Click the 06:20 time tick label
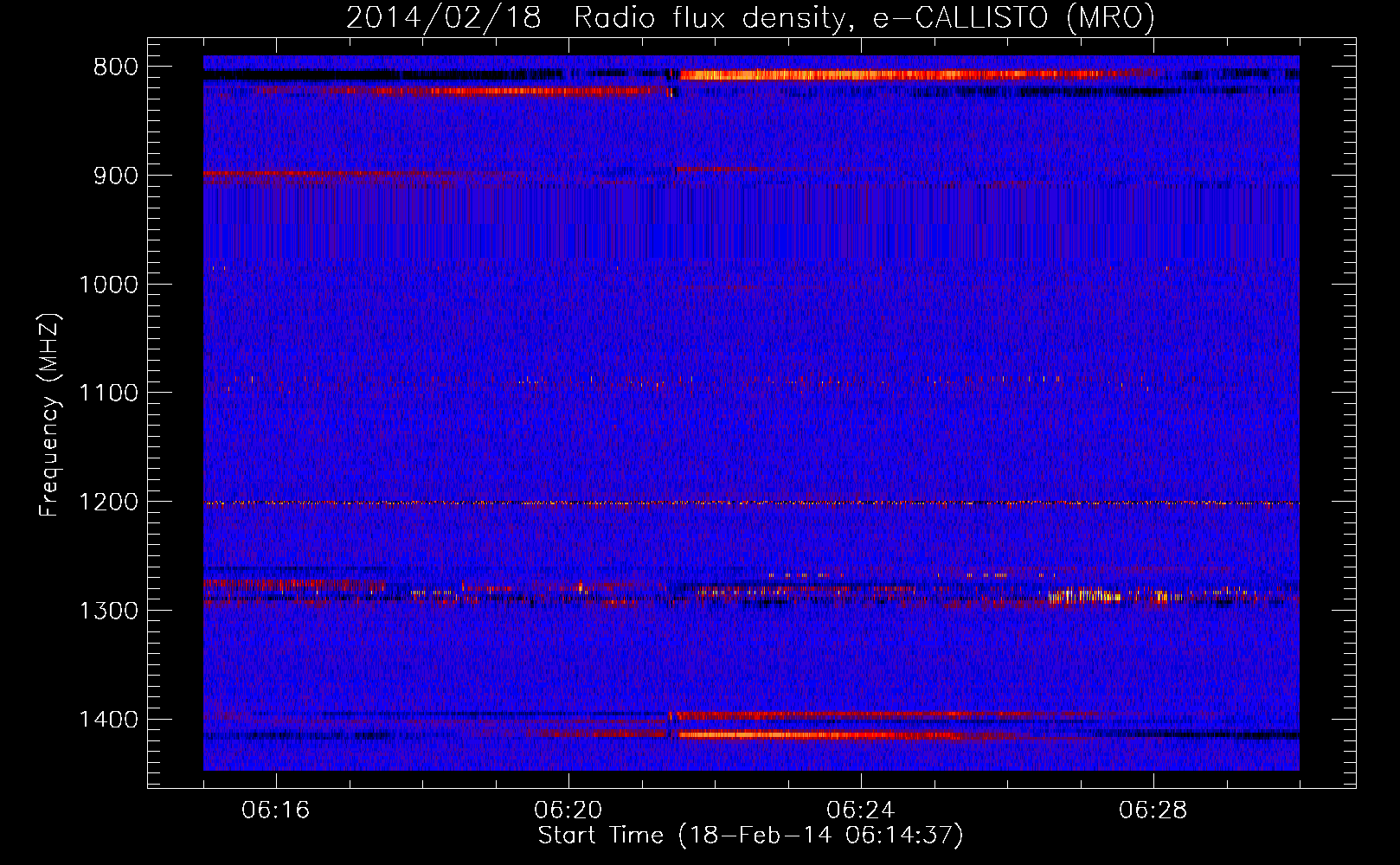 click(568, 811)
